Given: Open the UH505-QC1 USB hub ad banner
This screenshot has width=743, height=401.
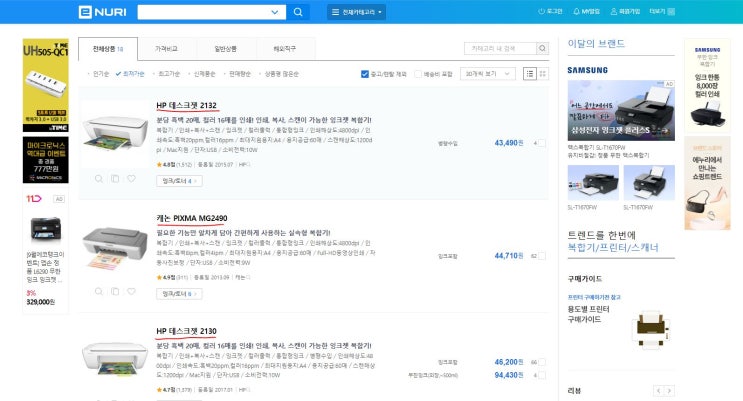Looking at the screenshot, I should [45, 85].
